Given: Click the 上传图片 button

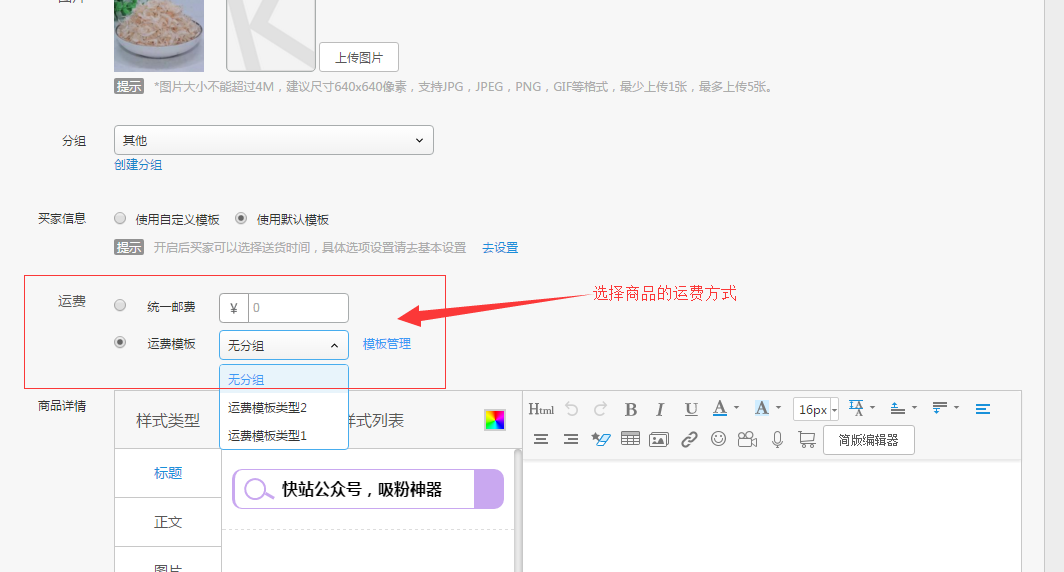Looking at the screenshot, I should (x=359, y=57).
